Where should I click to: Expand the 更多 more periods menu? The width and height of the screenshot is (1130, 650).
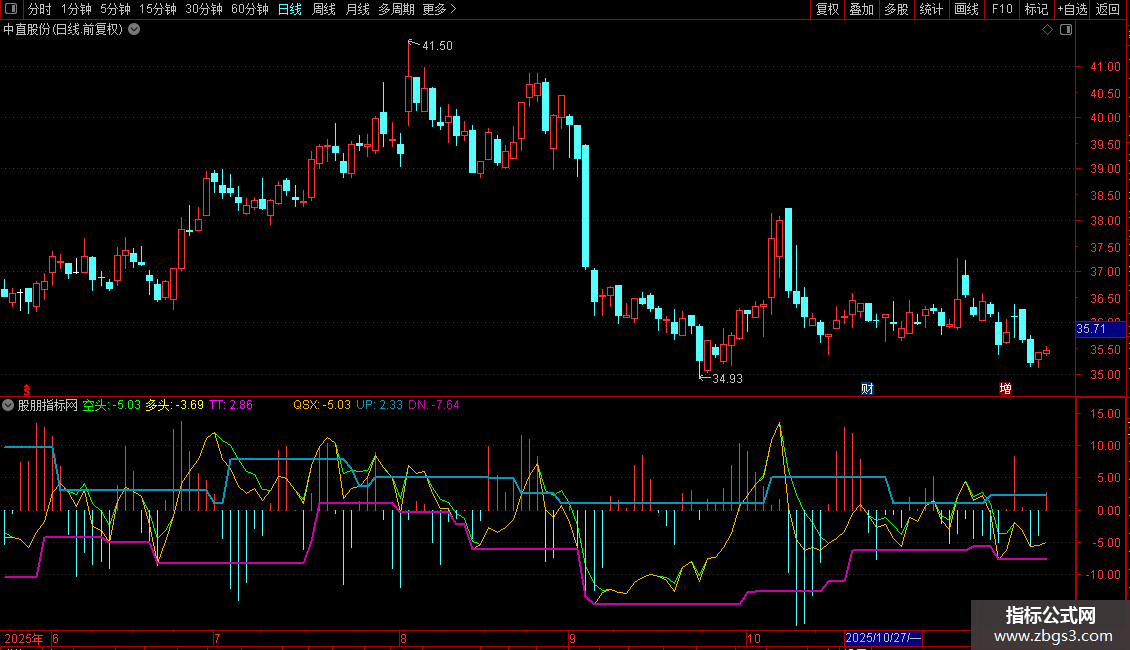pyautogui.click(x=439, y=9)
